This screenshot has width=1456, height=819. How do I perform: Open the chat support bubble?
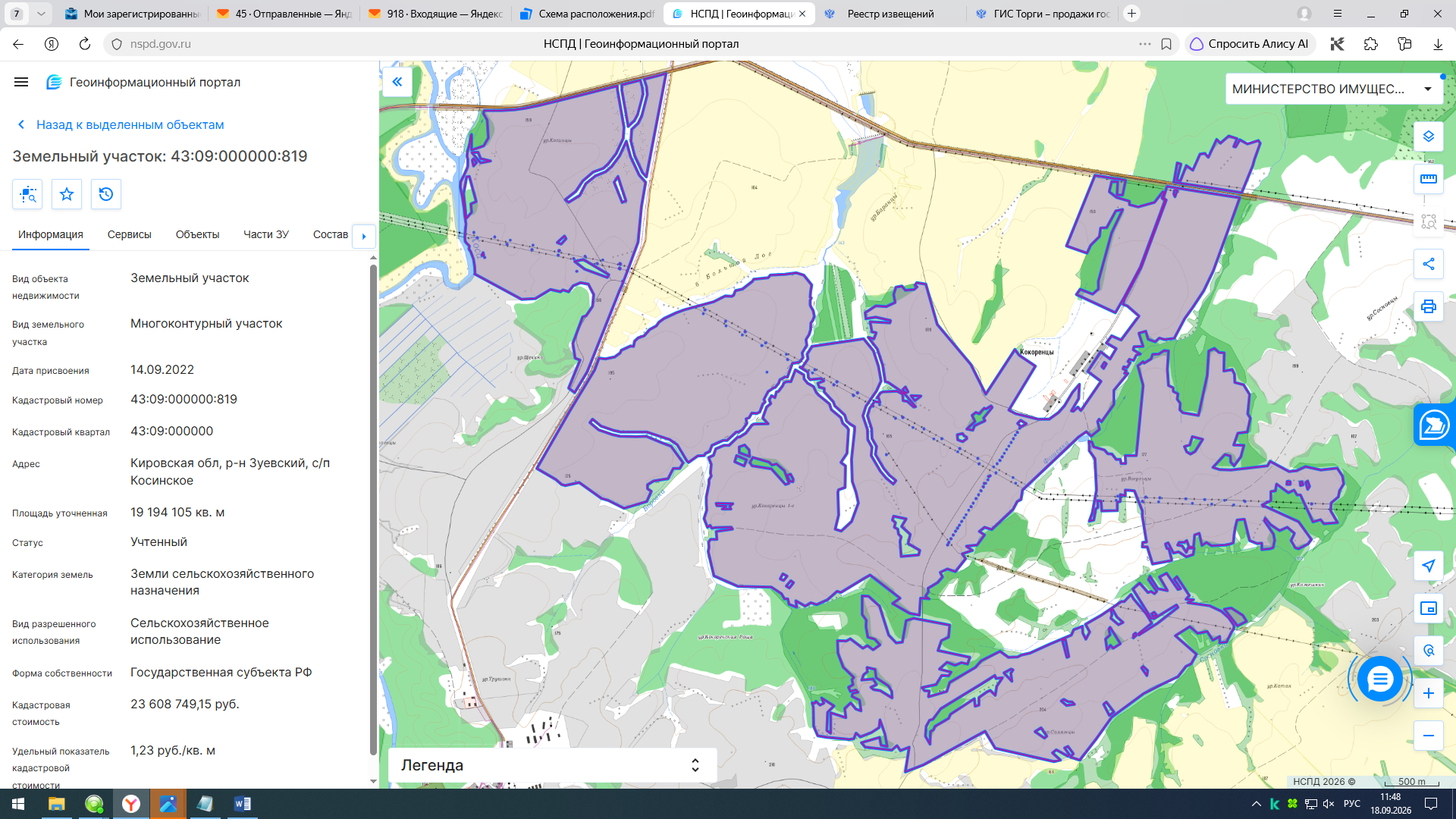pyautogui.click(x=1379, y=679)
